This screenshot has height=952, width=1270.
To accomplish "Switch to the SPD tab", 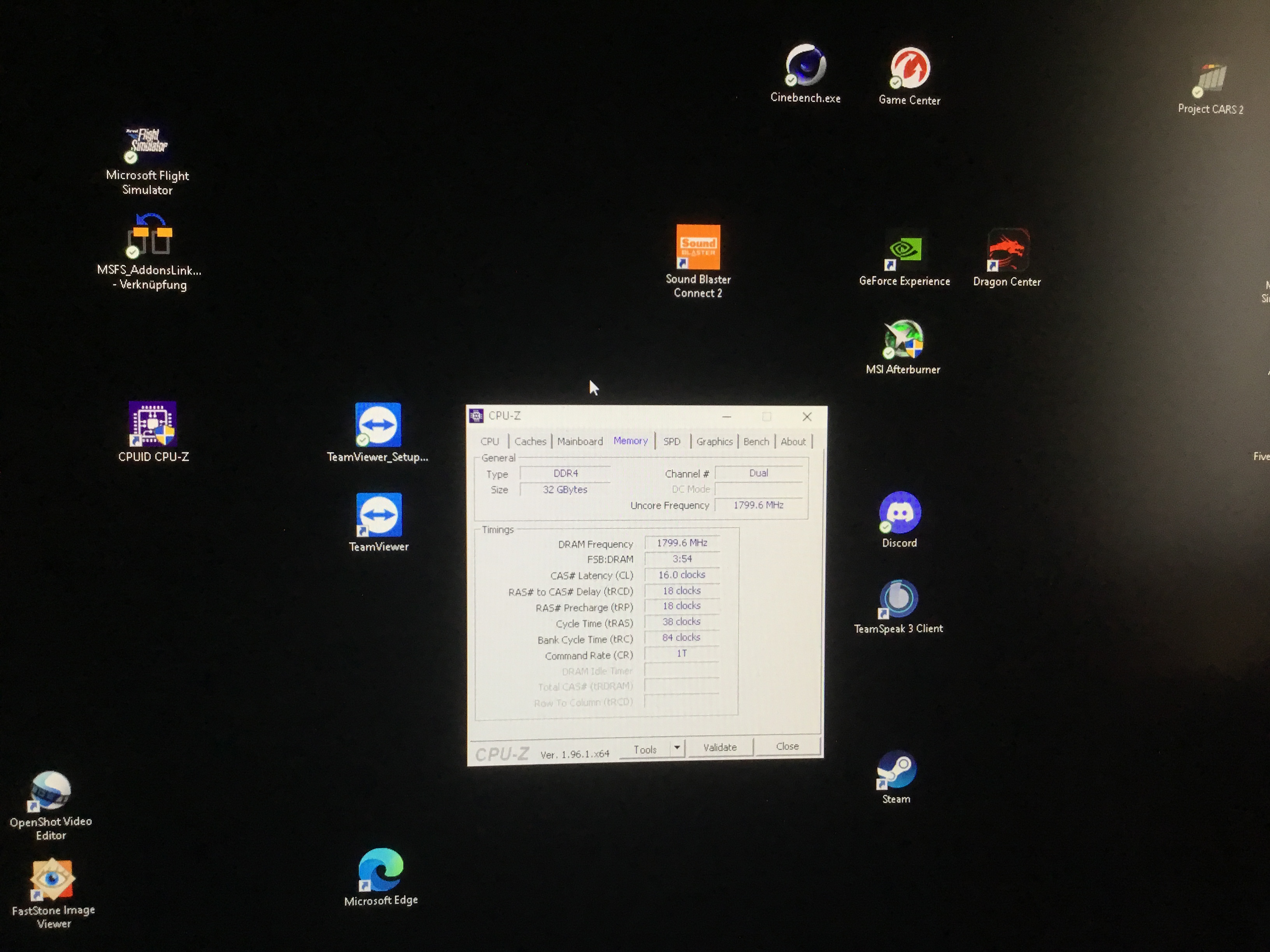I will (672, 441).
